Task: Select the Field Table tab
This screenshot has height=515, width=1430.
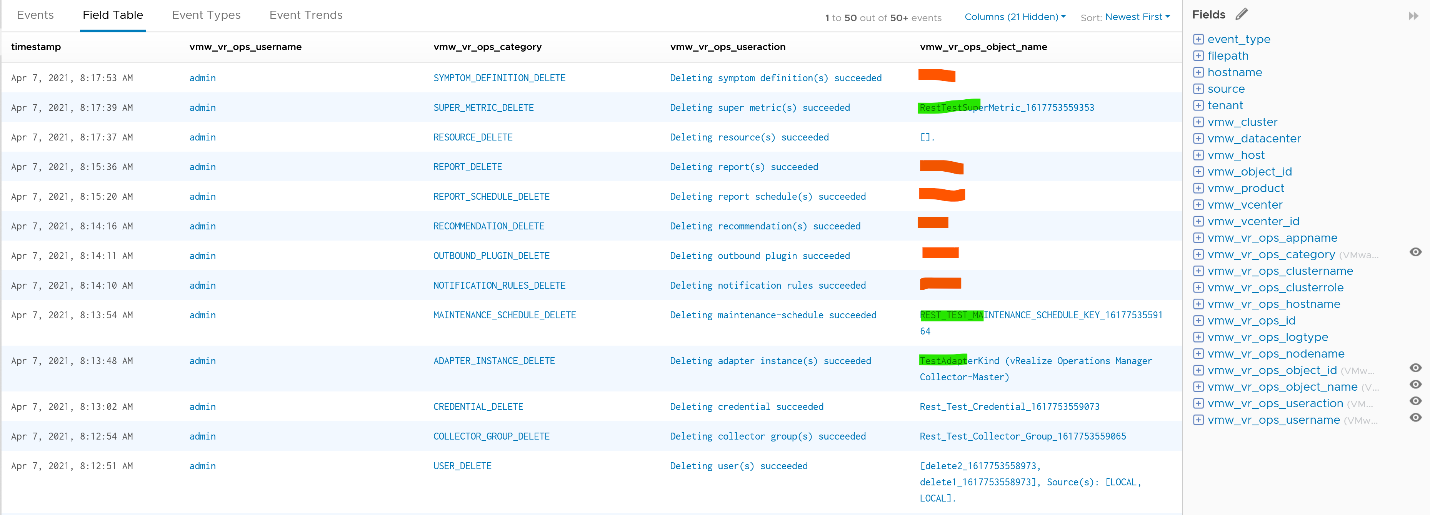Action: coord(113,15)
